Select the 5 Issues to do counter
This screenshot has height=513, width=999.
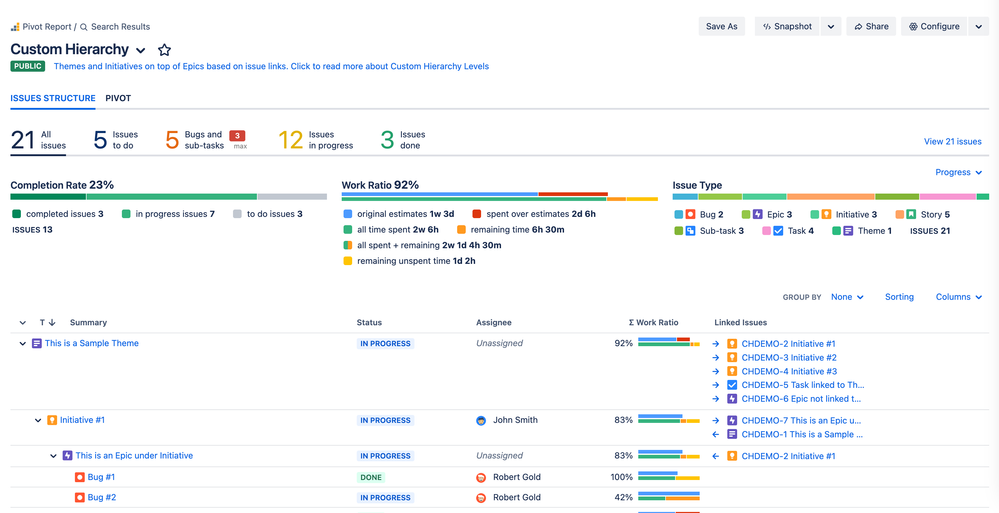click(116, 140)
